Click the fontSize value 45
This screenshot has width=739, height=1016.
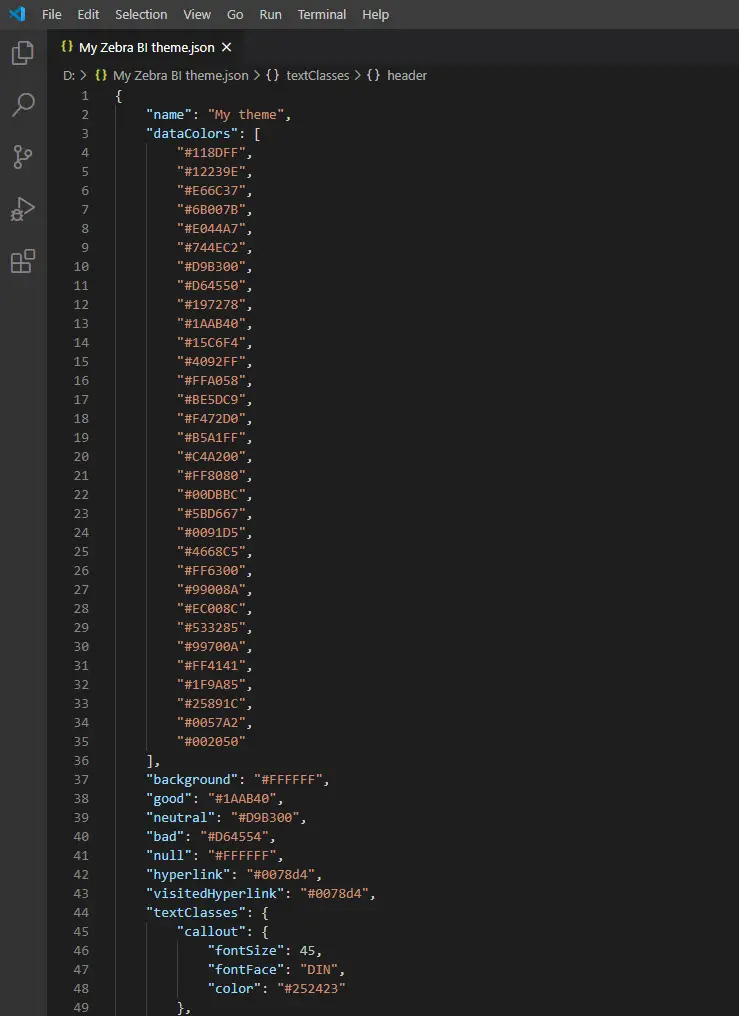click(307, 951)
